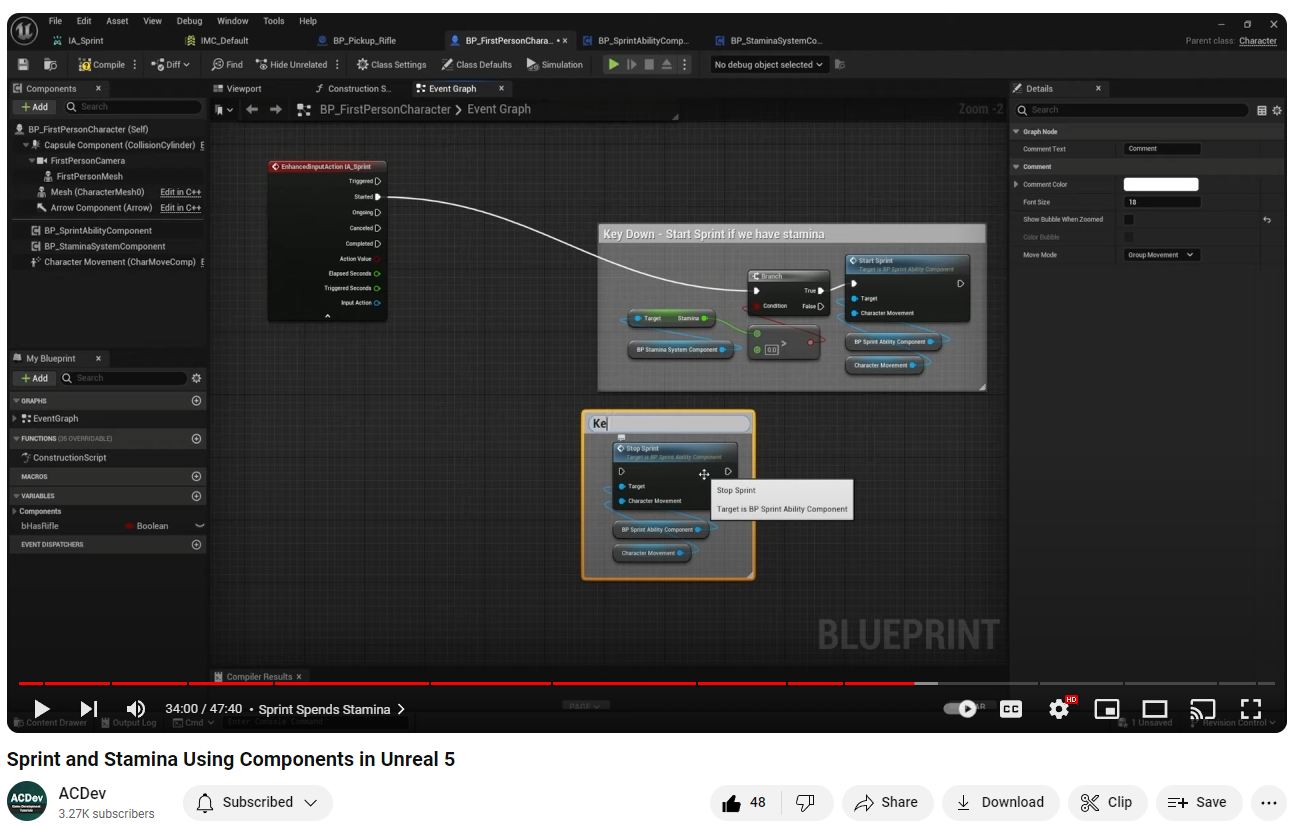Select BP_SprintAbilityComponent in Components tree
Viewport: 1294px width, 825px height.
(x=97, y=230)
